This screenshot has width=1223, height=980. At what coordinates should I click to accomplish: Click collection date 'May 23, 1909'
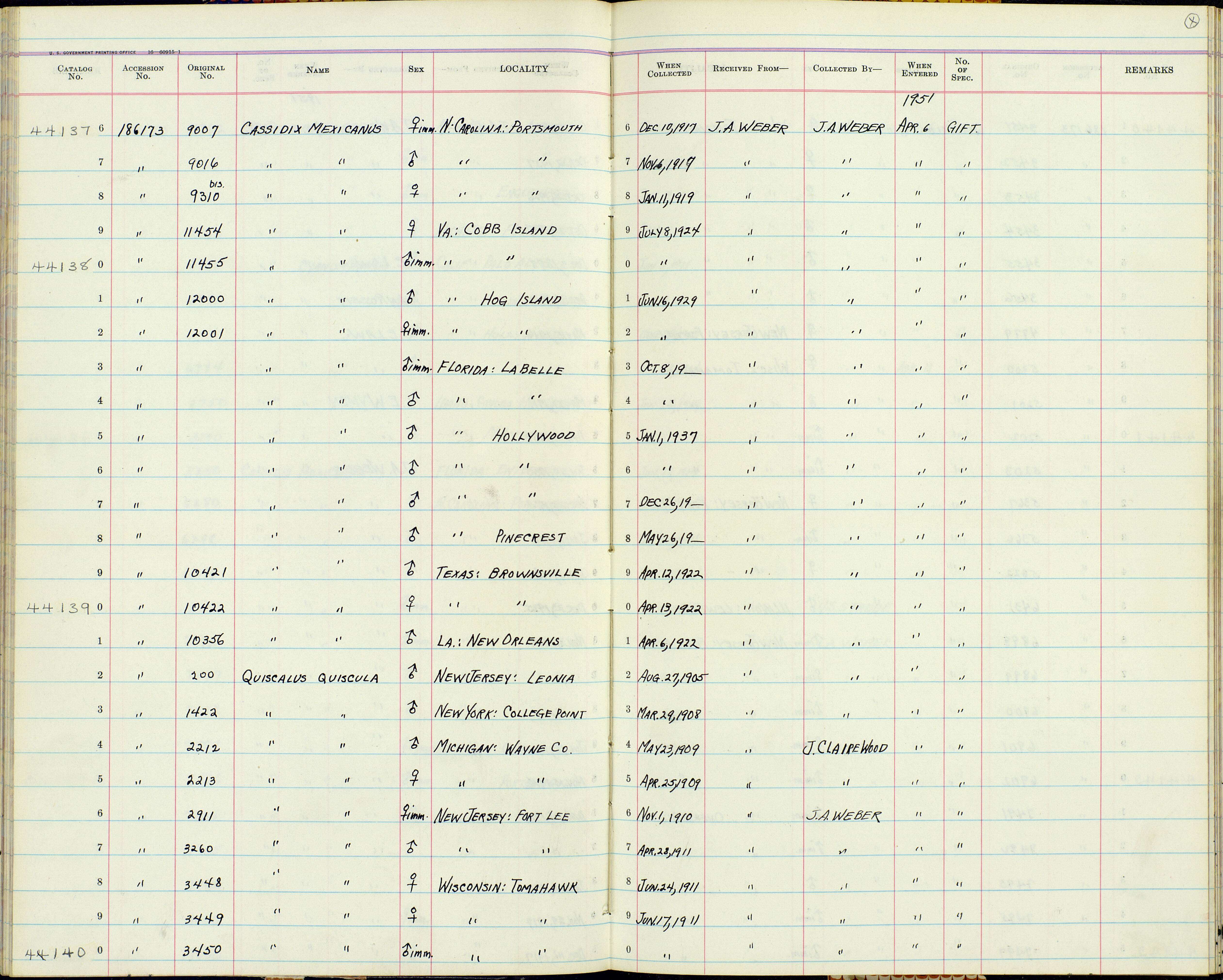(668, 749)
